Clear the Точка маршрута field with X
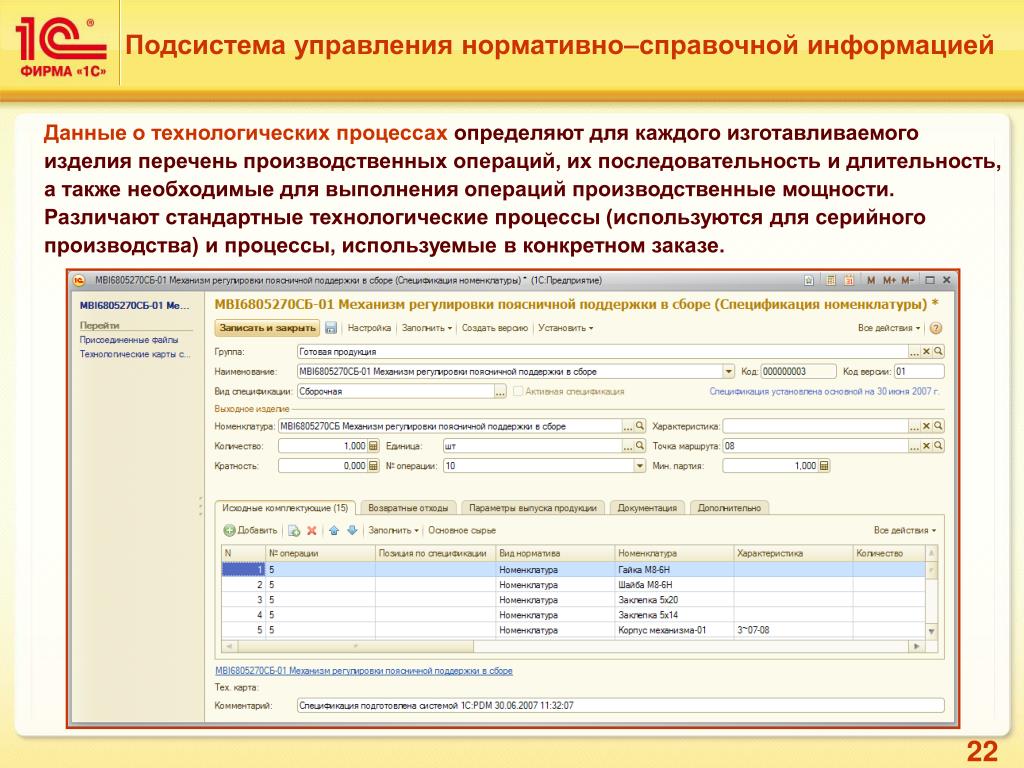The image size is (1024, 768). (926, 446)
